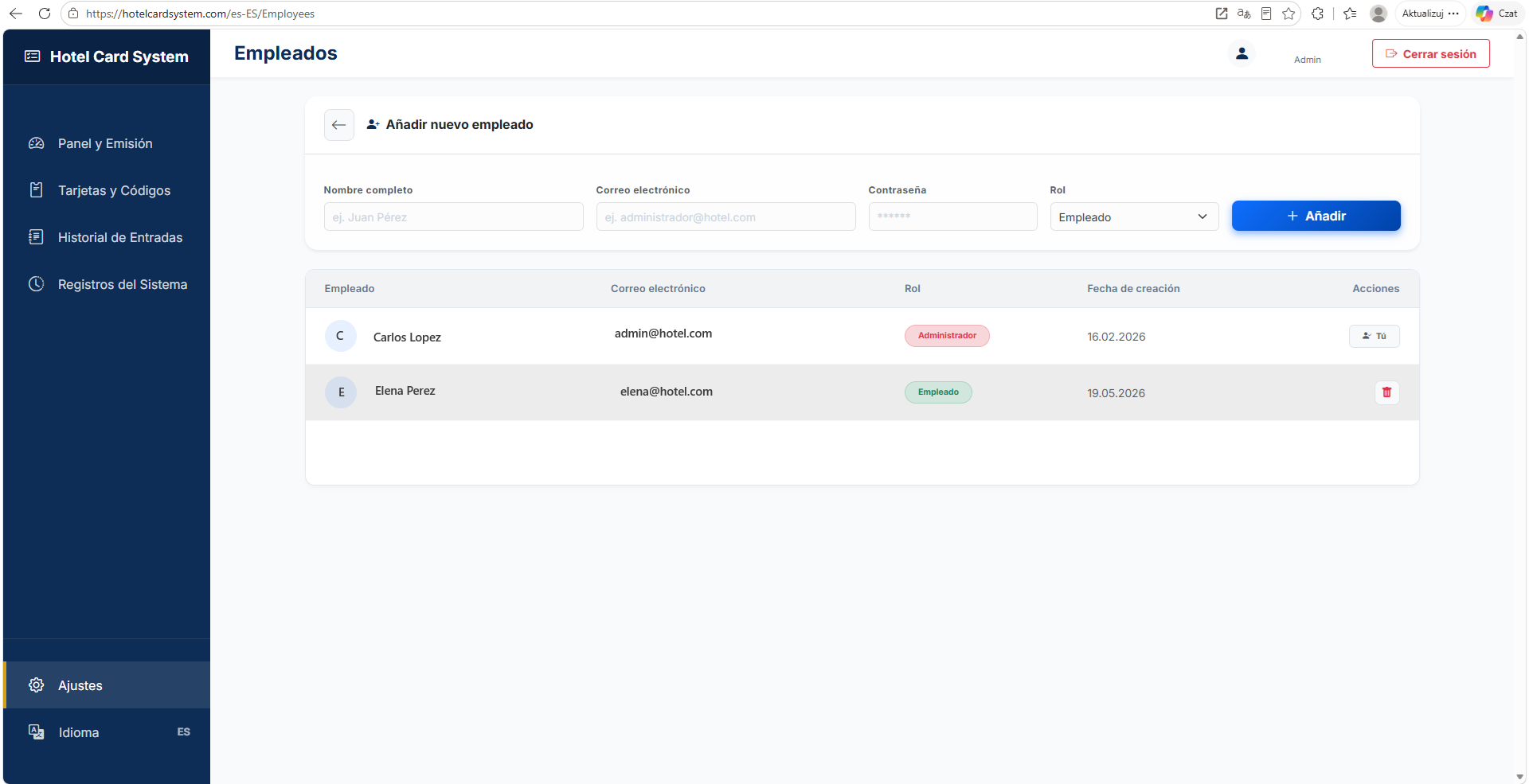Click creation date 16.02.2026
The height and width of the screenshot is (784, 1529).
click(x=1116, y=337)
